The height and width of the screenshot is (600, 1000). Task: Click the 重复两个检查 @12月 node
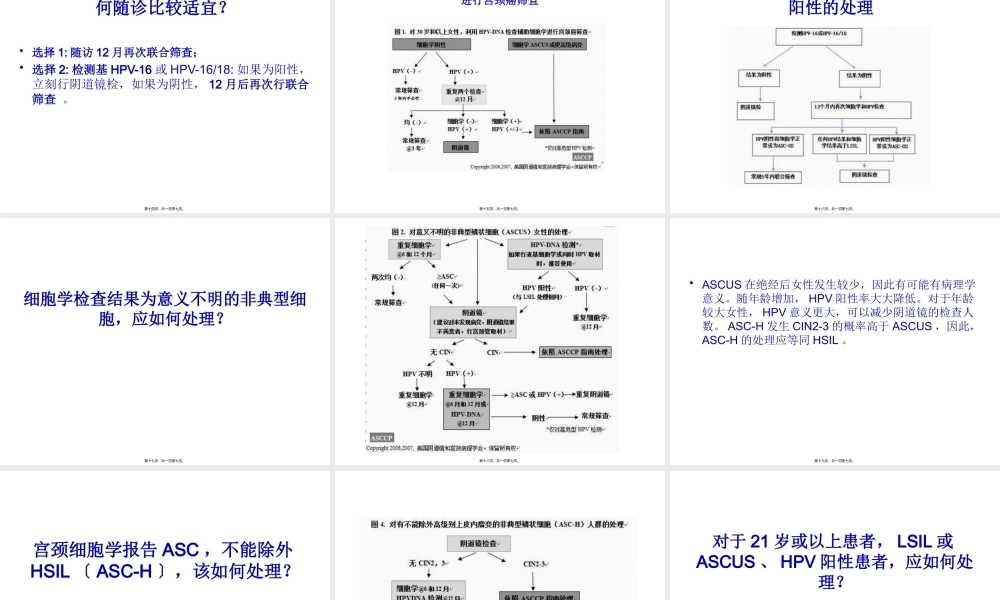click(x=463, y=95)
